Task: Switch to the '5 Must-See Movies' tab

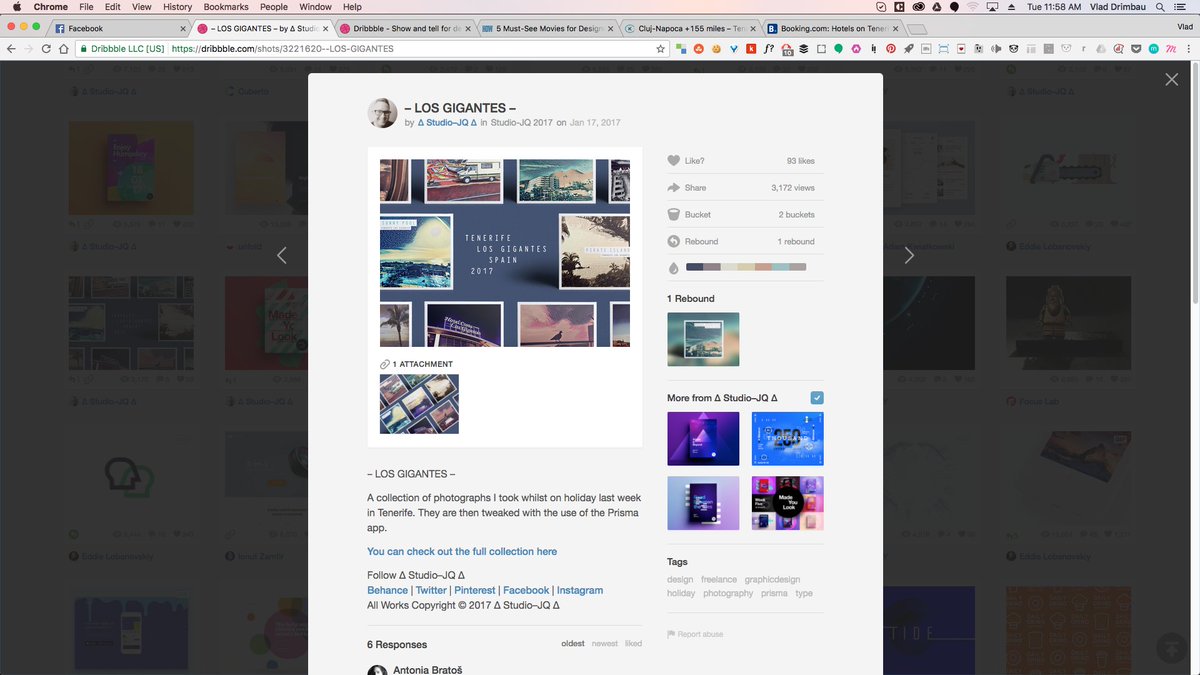Action: 546,29
